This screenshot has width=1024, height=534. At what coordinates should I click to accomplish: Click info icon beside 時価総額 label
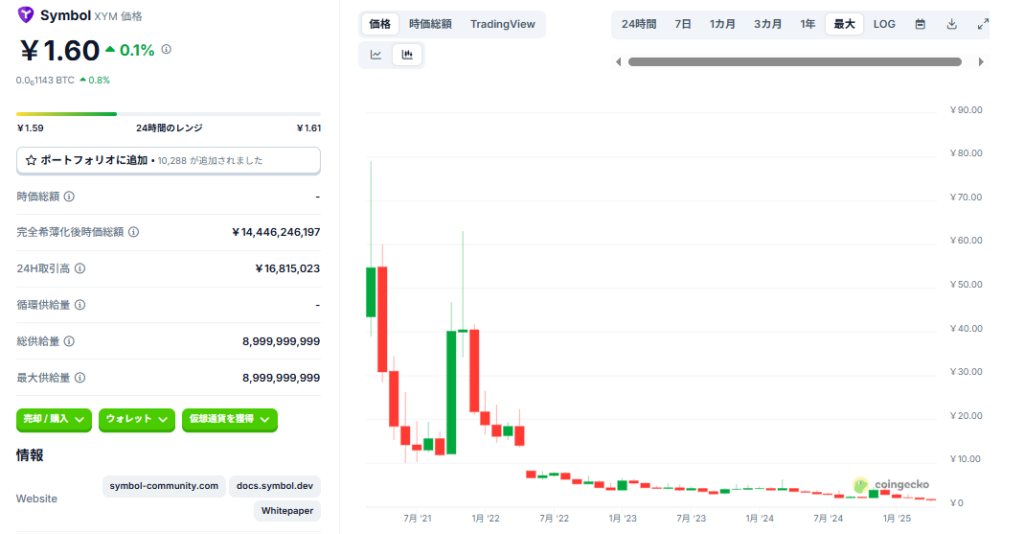(x=69, y=197)
